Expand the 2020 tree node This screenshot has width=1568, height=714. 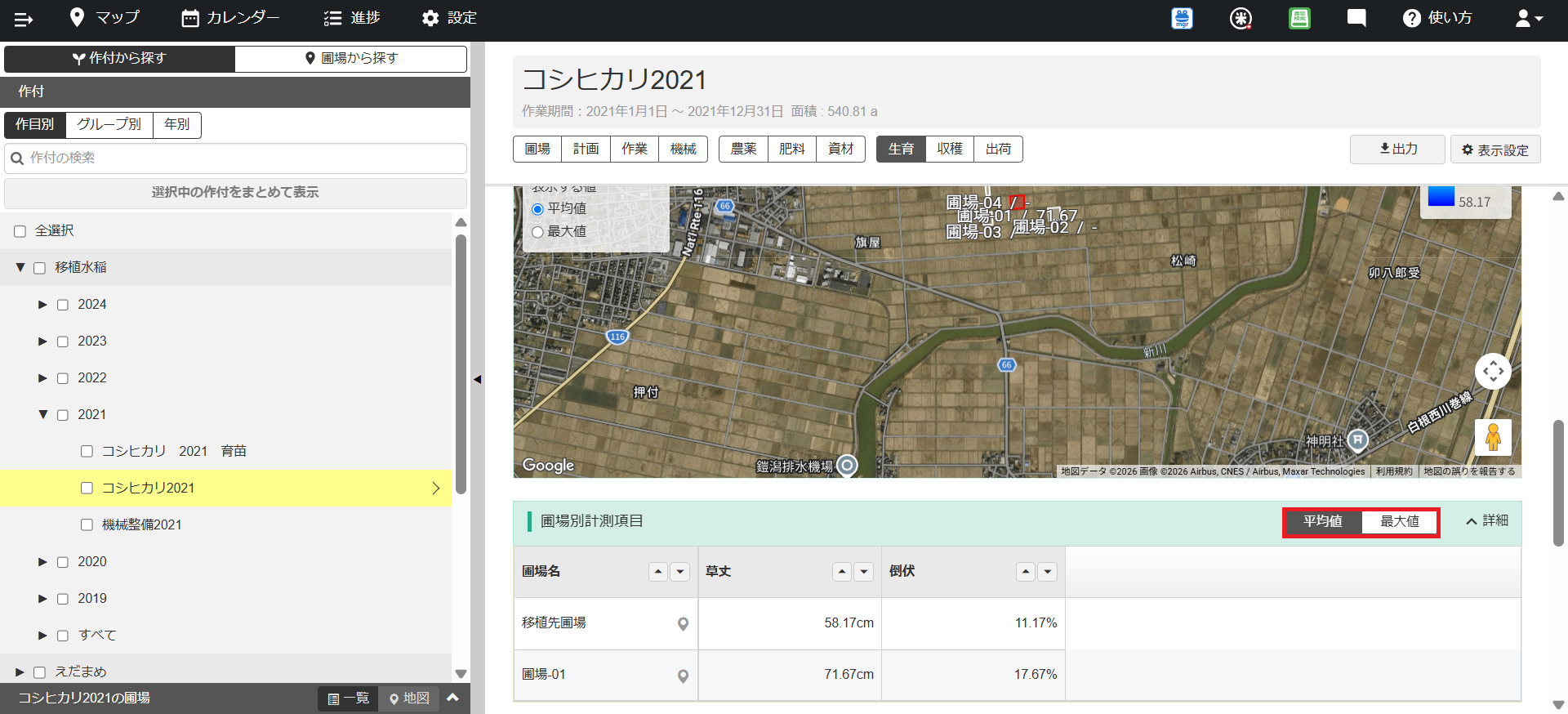(42, 562)
